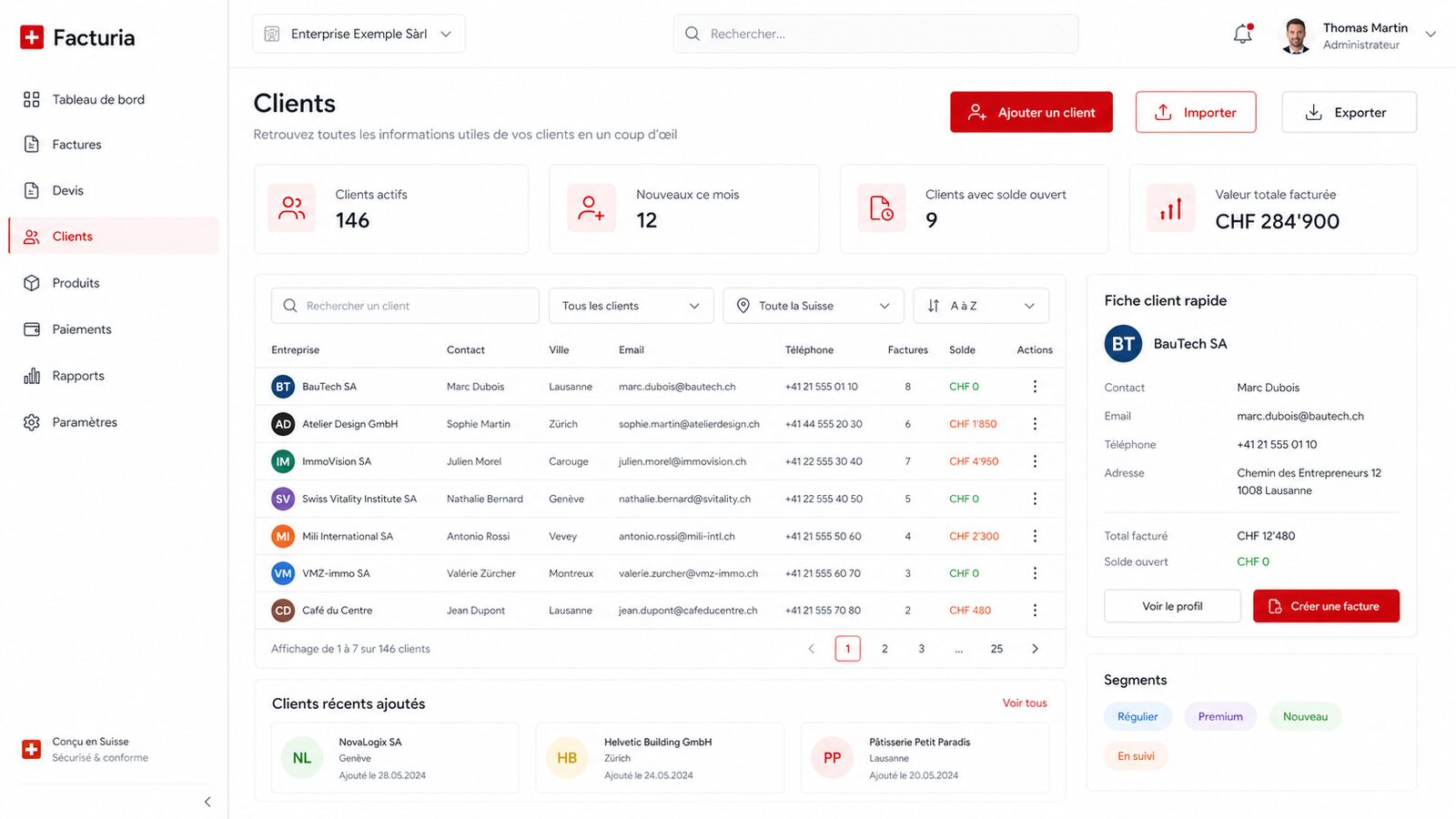Image resolution: width=1456 pixels, height=819 pixels.
Task: Jump to page 25
Action: (996, 649)
